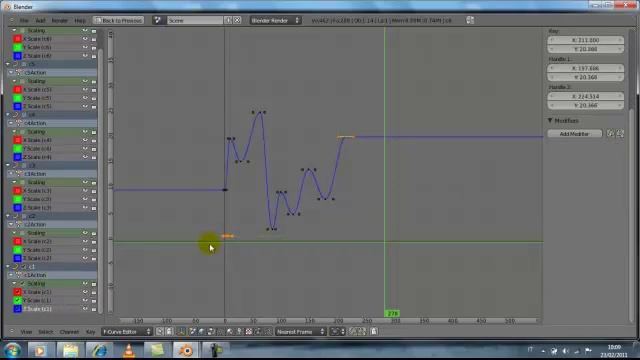This screenshot has height=360, width=640.
Task: Lock the X Scale (c6) channel
Action: click(94, 39)
